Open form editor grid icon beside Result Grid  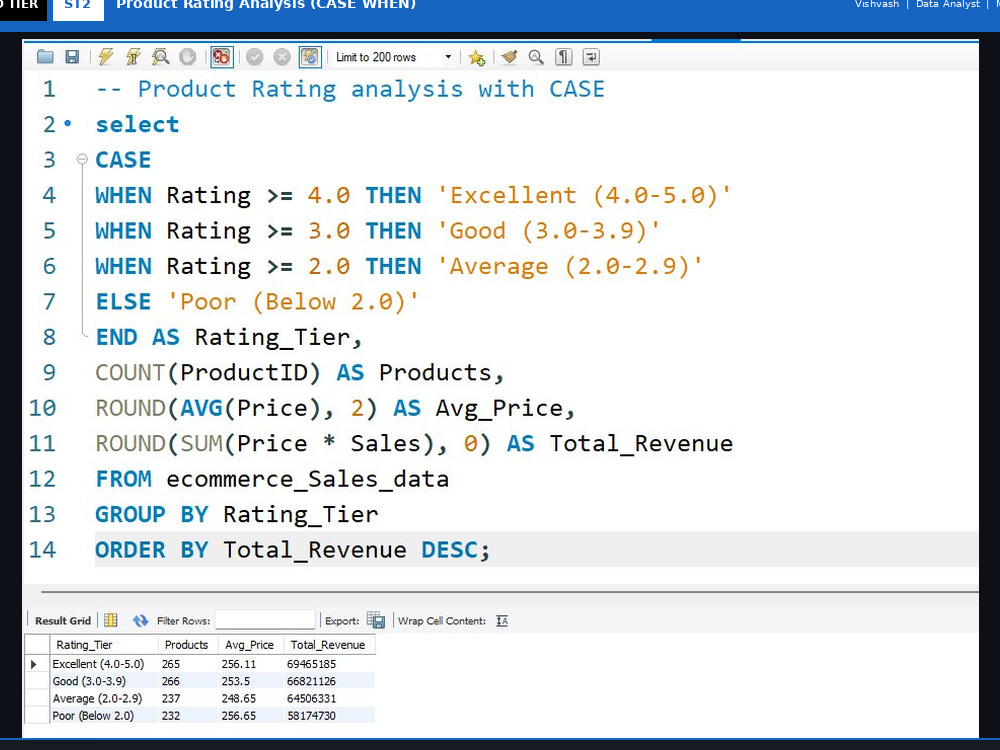pyautogui.click(x=111, y=620)
